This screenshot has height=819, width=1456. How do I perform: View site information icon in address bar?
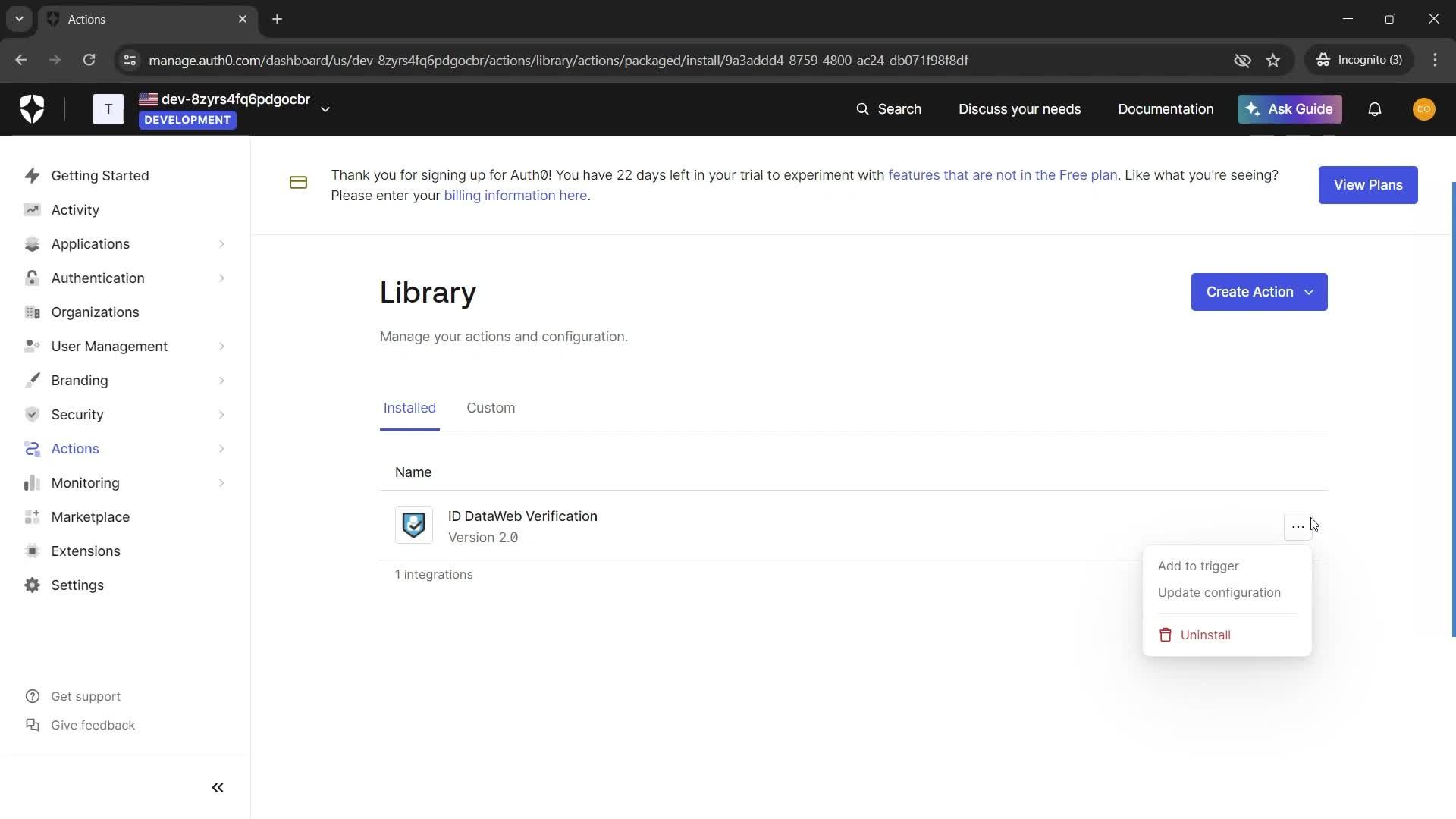point(130,60)
